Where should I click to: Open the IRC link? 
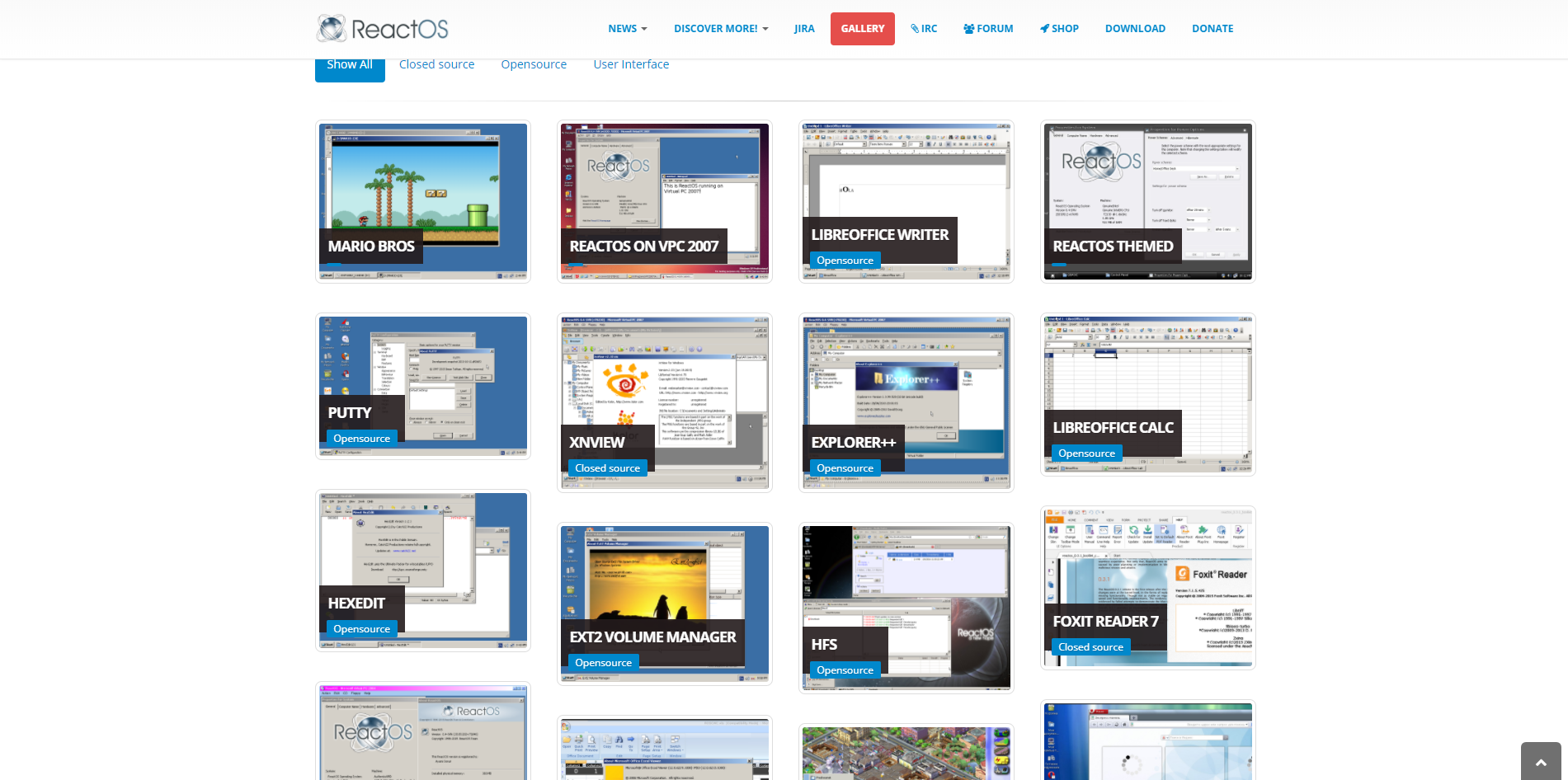924,29
